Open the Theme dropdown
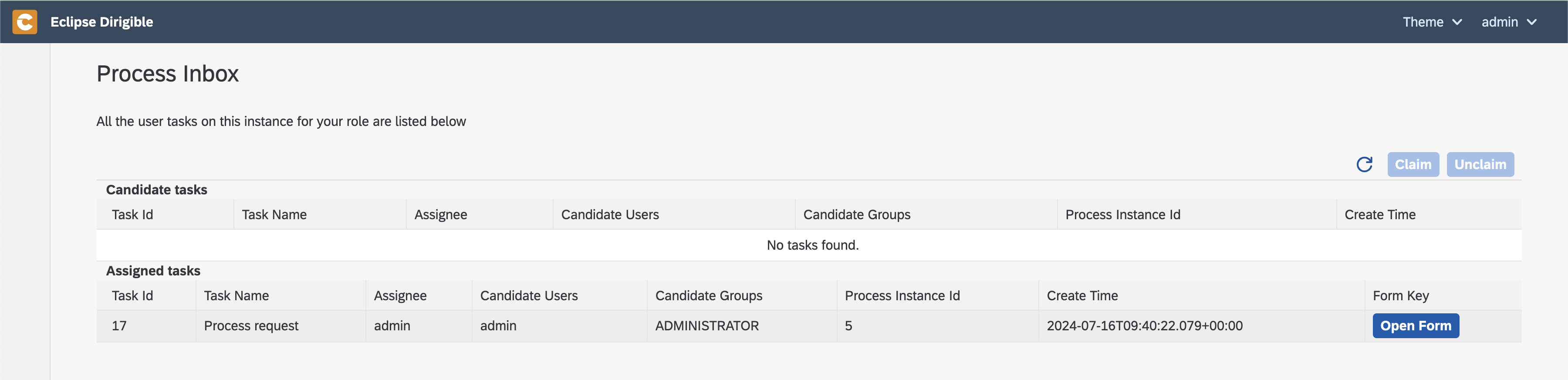The width and height of the screenshot is (1568, 380). (1432, 22)
